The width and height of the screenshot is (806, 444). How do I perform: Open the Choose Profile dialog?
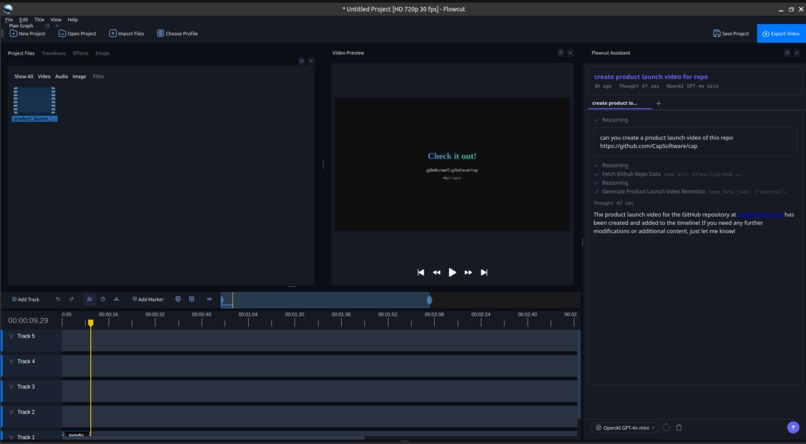[x=177, y=33]
